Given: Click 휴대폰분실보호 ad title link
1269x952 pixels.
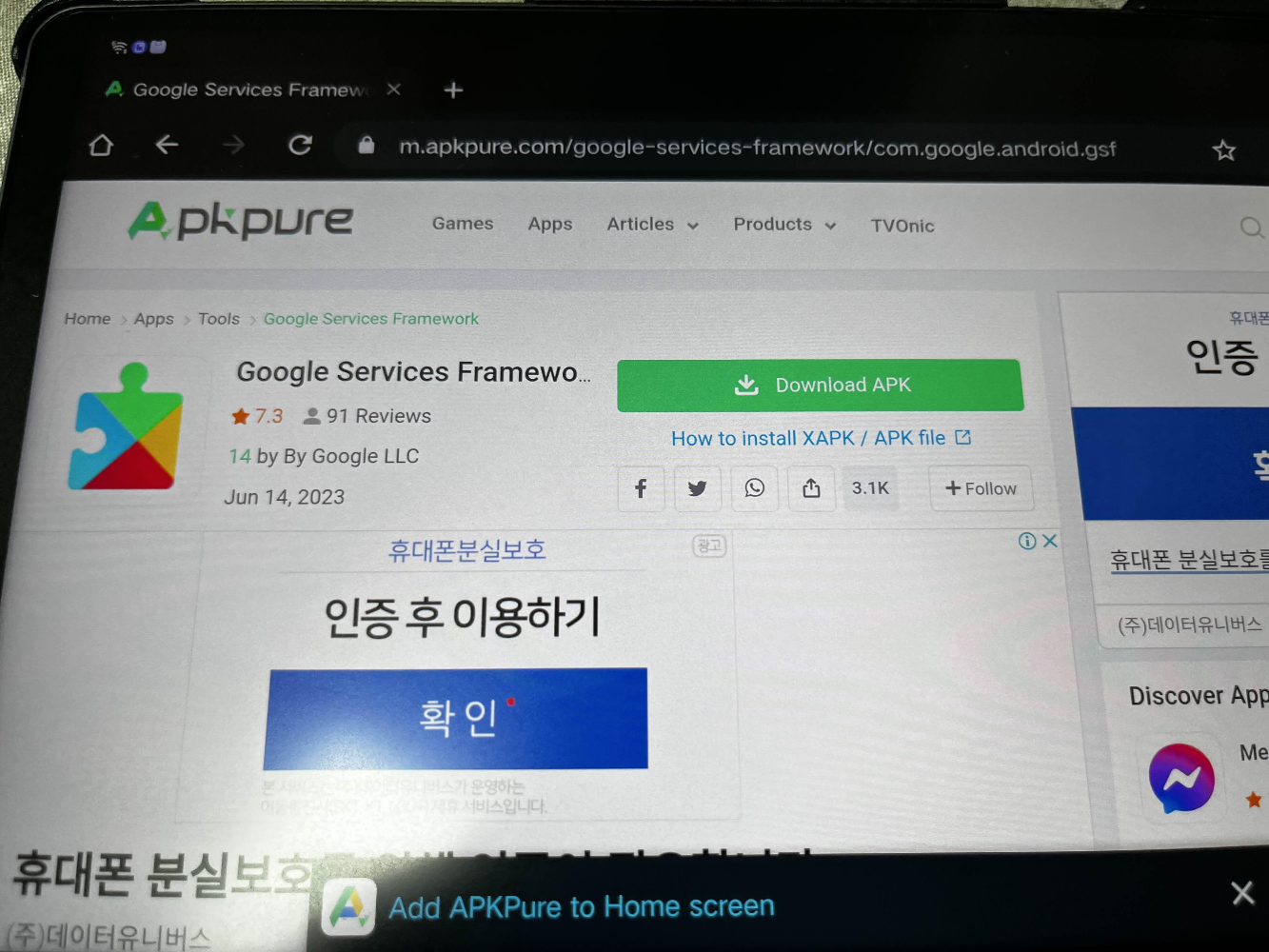Looking at the screenshot, I should [467, 550].
